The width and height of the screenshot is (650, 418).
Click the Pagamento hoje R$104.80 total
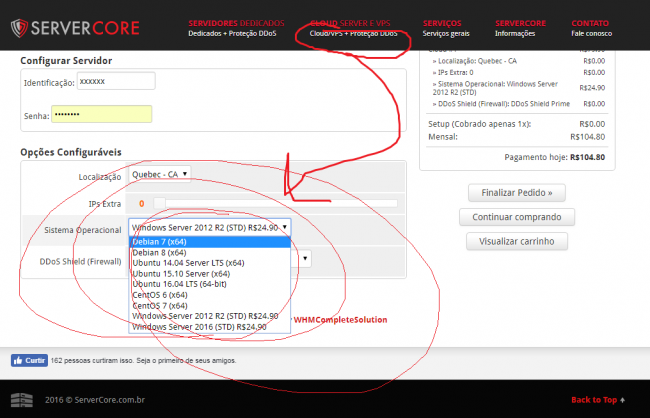tap(555, 157)
